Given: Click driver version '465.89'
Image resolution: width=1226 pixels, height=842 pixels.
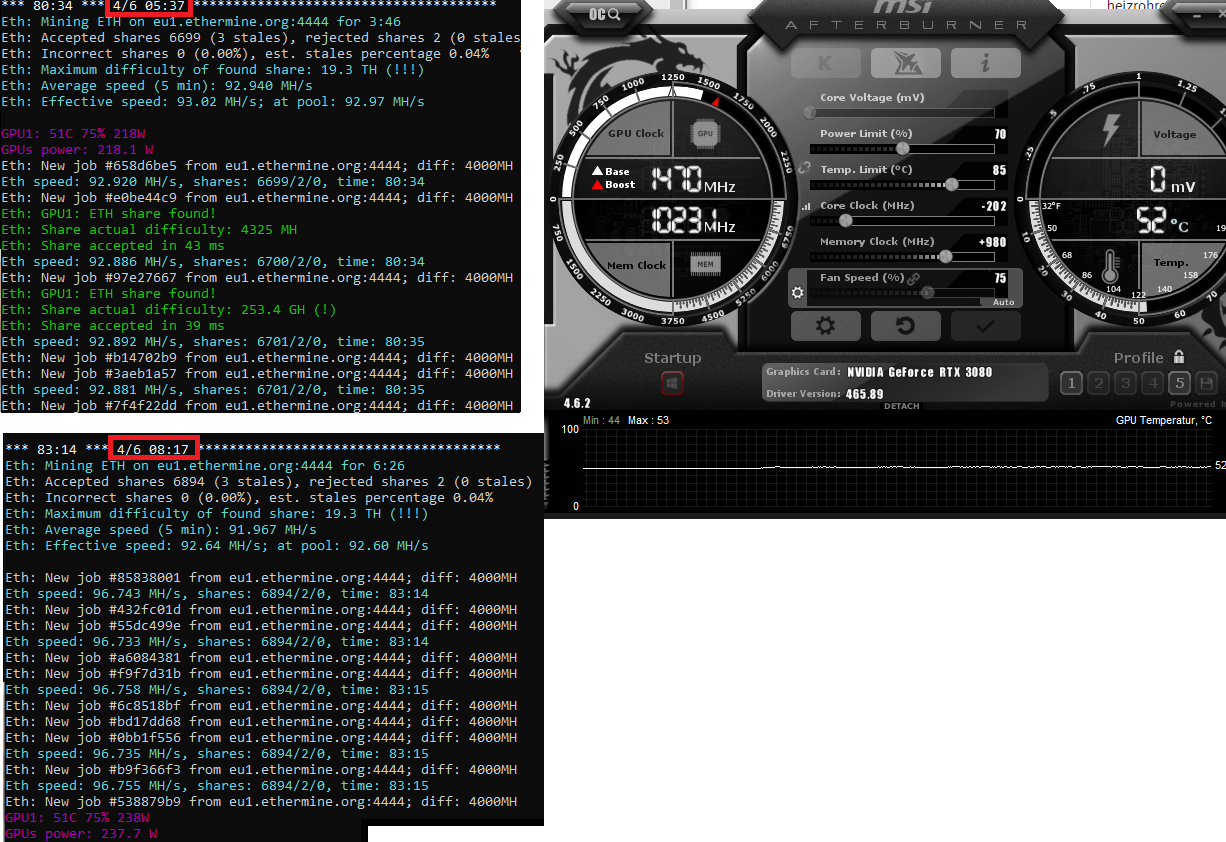Looking at the screenshot, I should click(865, 394).
